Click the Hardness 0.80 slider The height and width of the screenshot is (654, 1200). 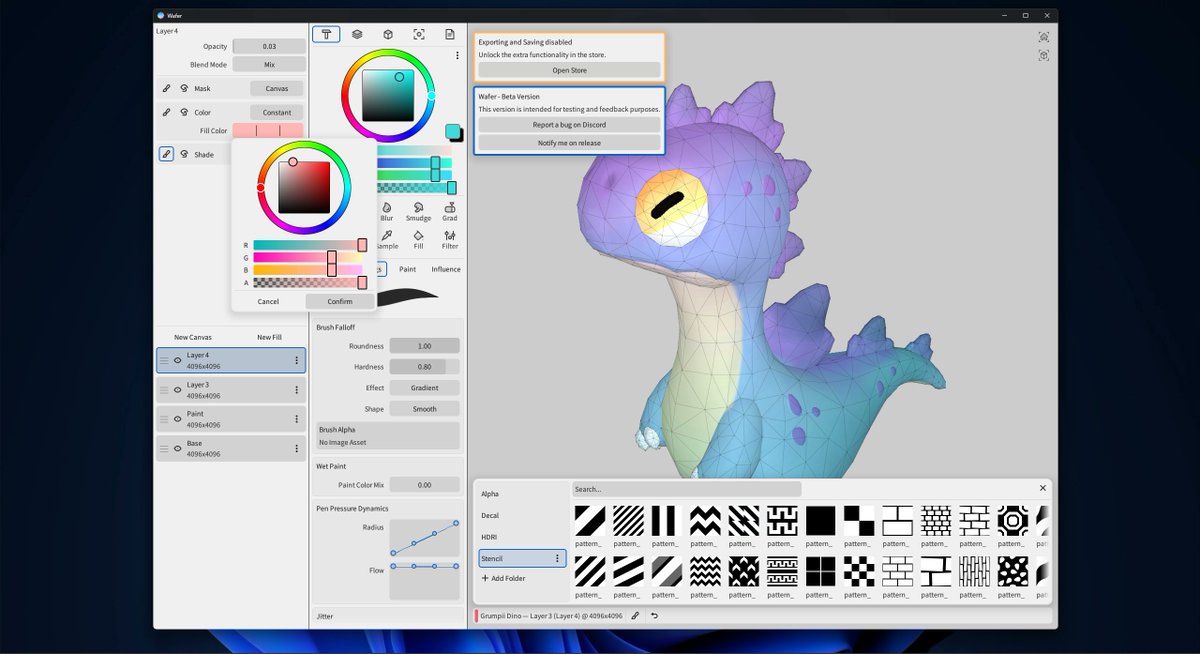[x=424, y=367]
